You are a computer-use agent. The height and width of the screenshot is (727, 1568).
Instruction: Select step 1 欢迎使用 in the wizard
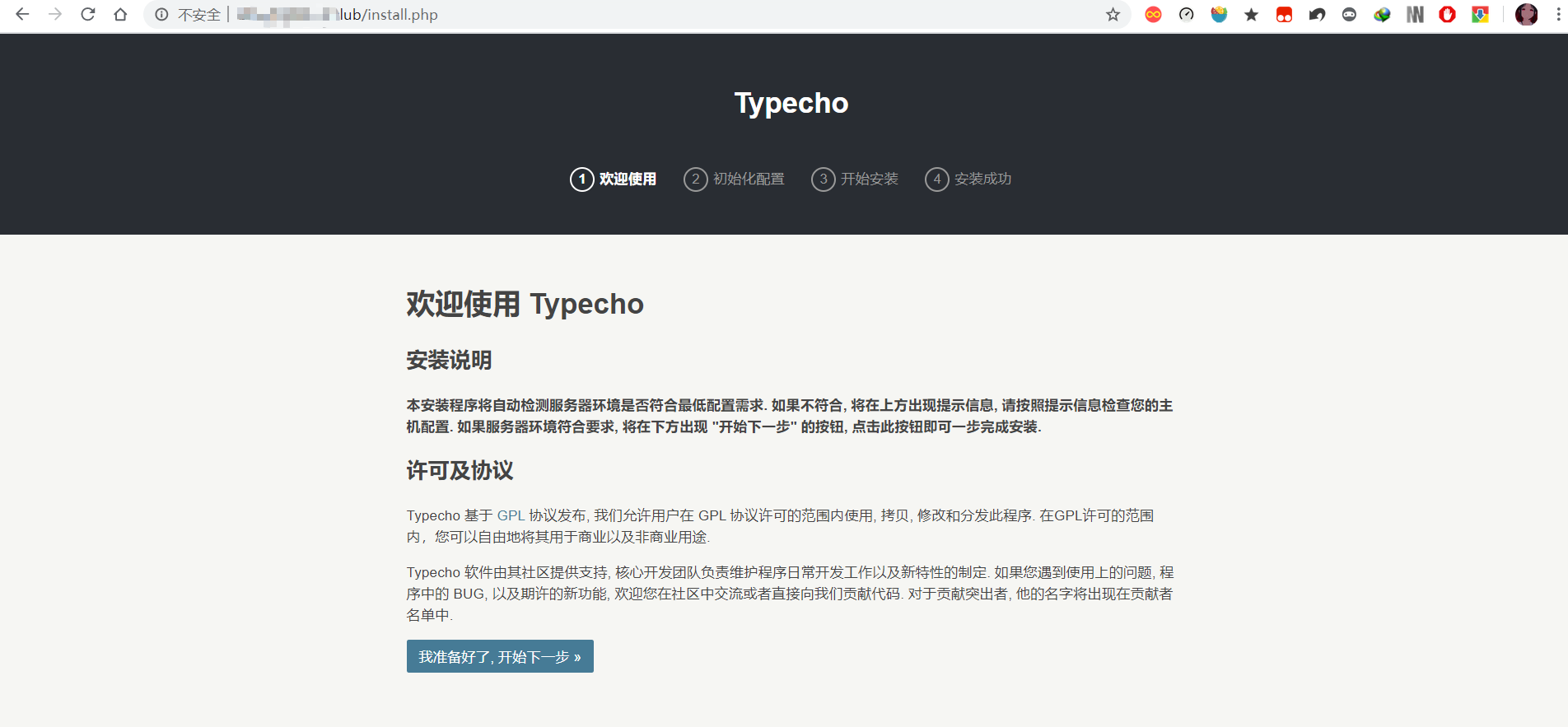(614, 179)
